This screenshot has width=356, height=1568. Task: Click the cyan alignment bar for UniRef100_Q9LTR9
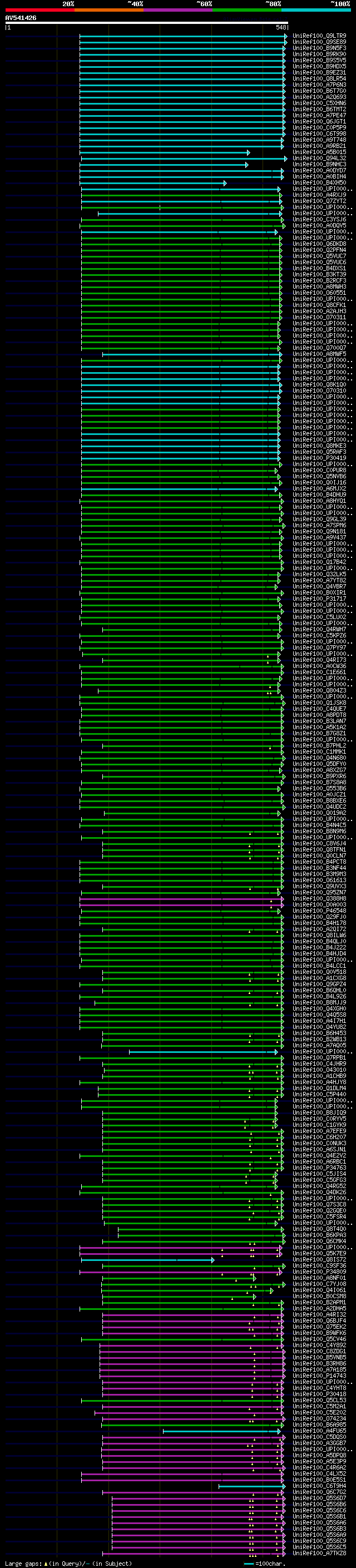coord(183,36)
